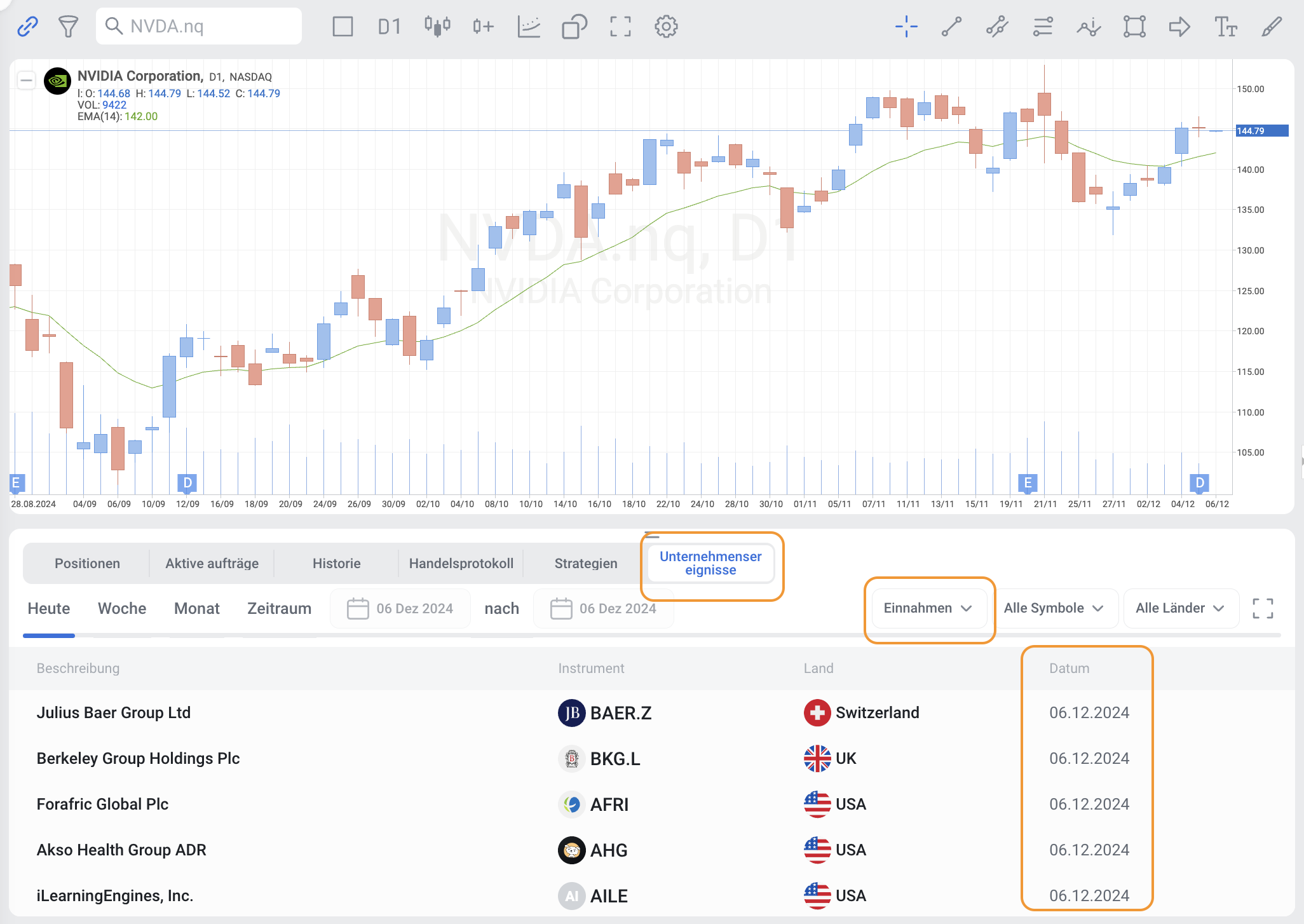The width and height of the screenshot is (1304, 924).
Task: Select the pencil freehand drawing tool
Action: pos(1272,27)
